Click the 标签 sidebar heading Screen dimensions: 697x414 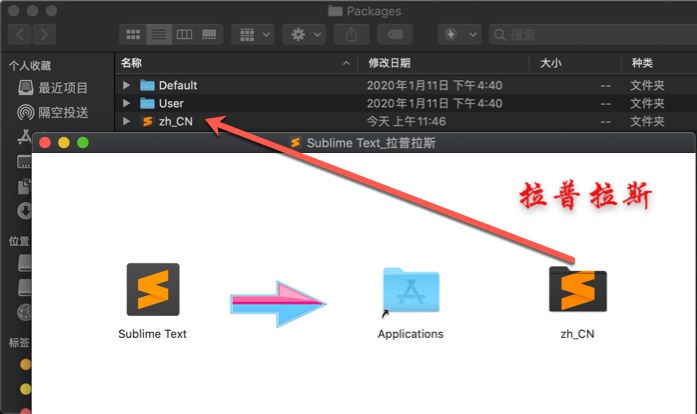(x=19, y=343)
